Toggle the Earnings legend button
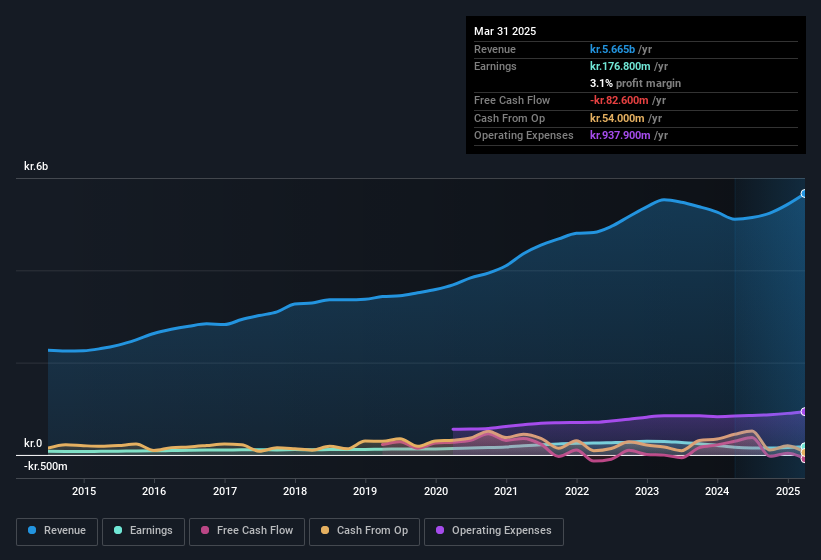Screen dimensions: 821x560 (x=143, y=531)
